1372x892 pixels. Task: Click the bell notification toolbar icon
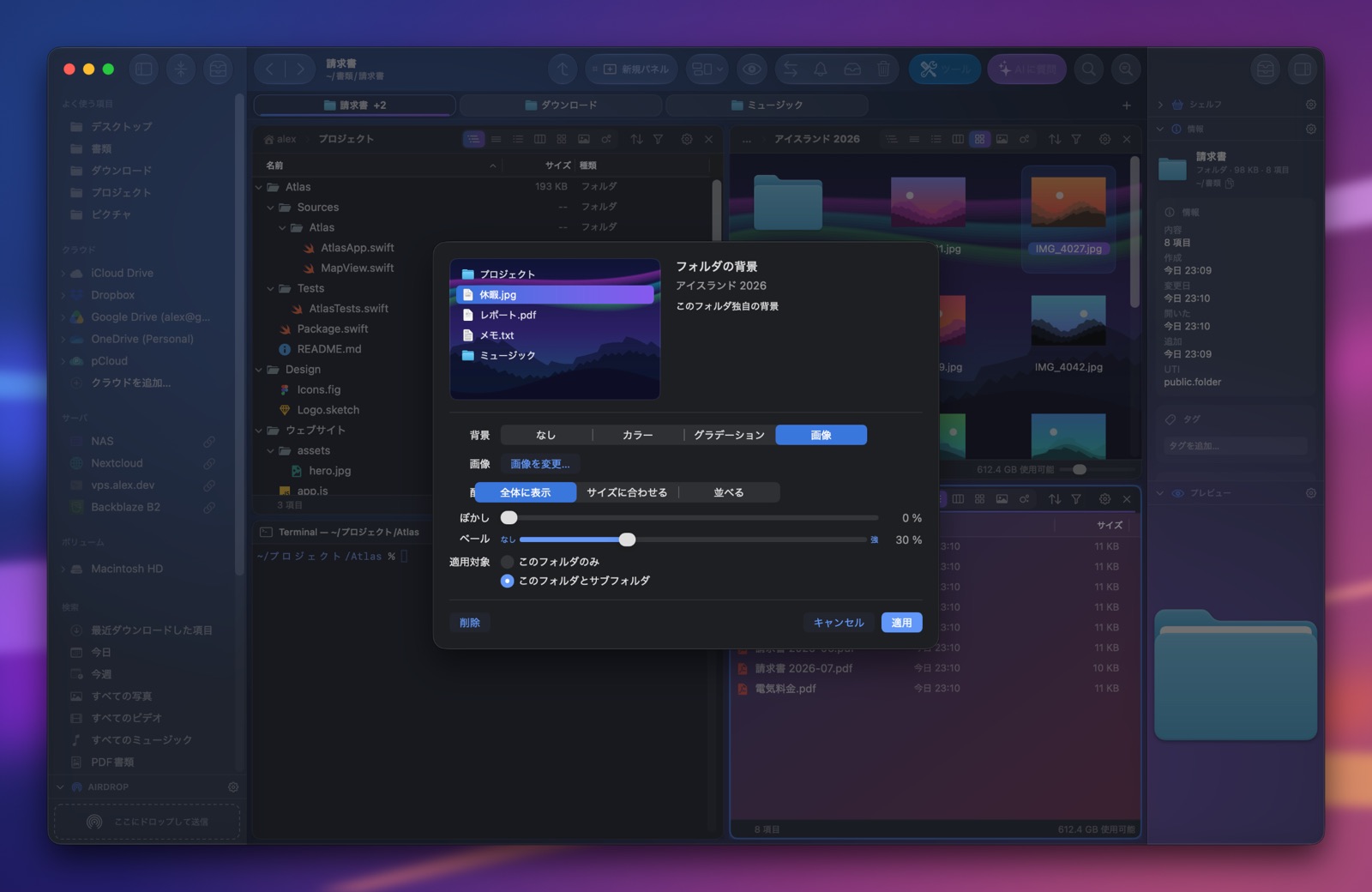pyautogui.click(x=821, y=69)
